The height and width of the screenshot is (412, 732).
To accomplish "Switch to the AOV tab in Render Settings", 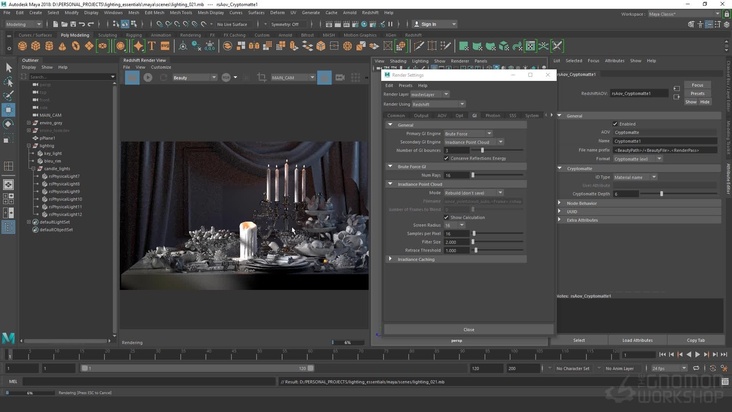I will click(442, 115).
